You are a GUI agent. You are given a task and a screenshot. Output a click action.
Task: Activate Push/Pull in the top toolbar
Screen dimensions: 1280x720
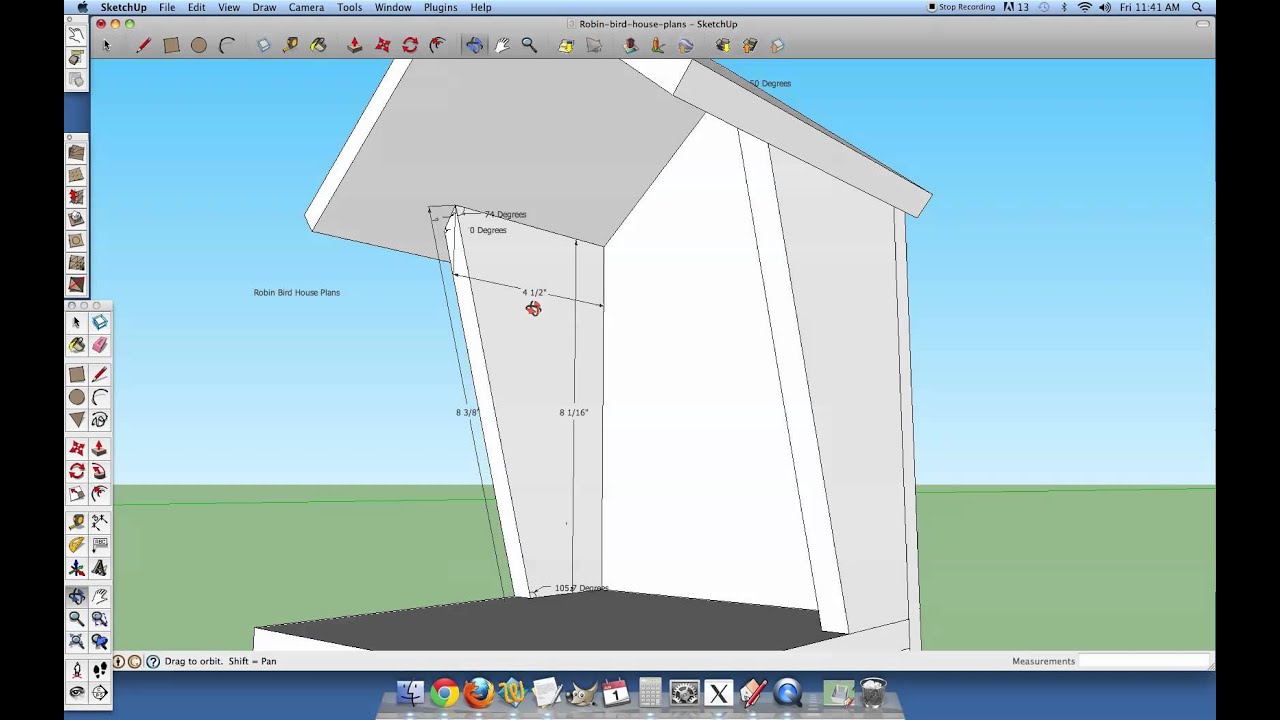[x=354, y=45]
